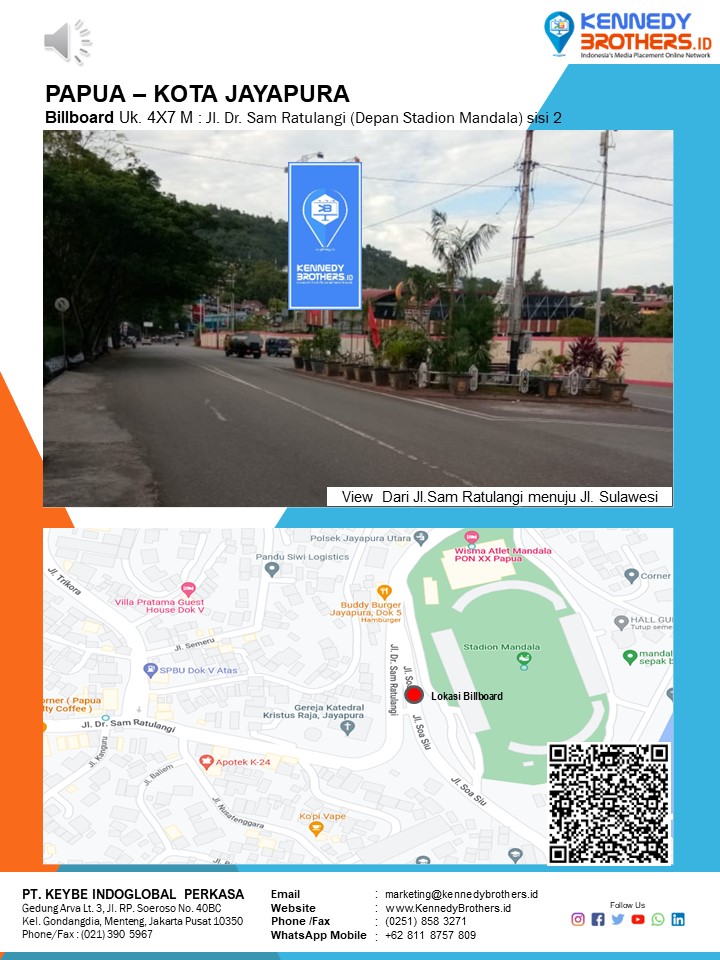Click the green mandala sepak pin

pos(629,658)
